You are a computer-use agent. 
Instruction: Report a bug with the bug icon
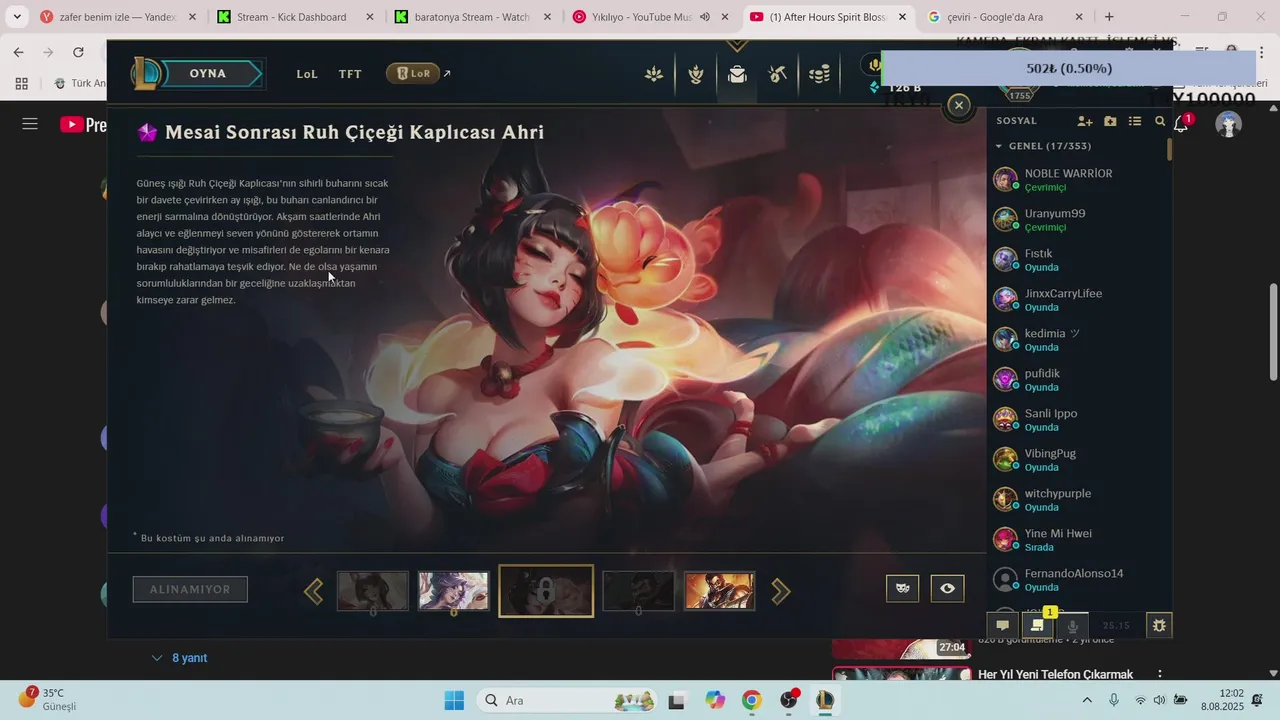[1159, 626]
